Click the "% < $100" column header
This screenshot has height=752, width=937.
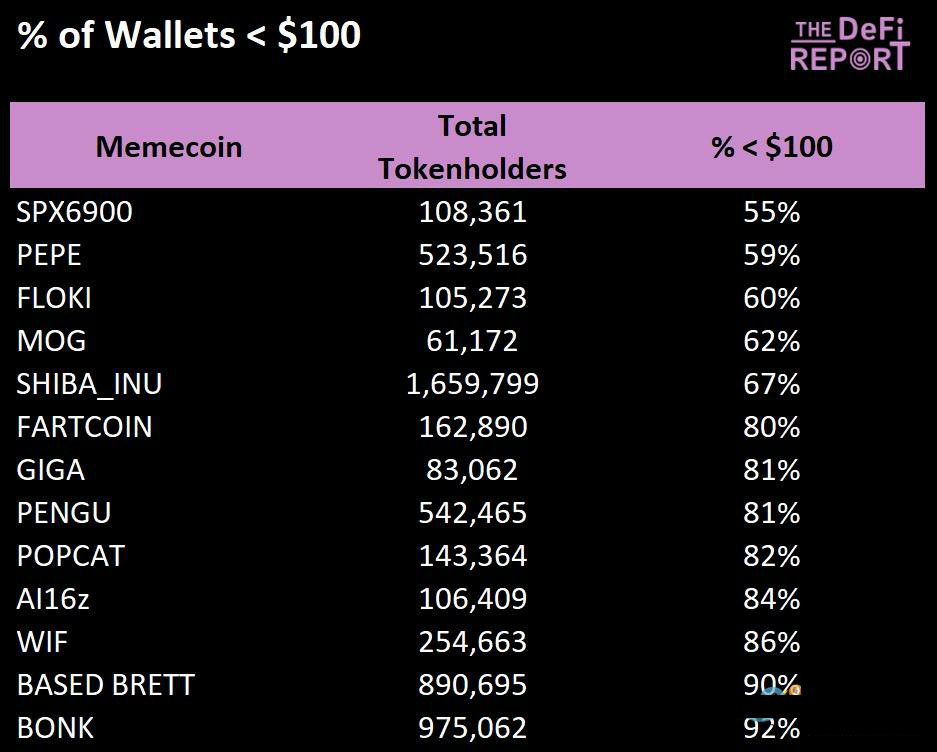click(x=771, y=147)
